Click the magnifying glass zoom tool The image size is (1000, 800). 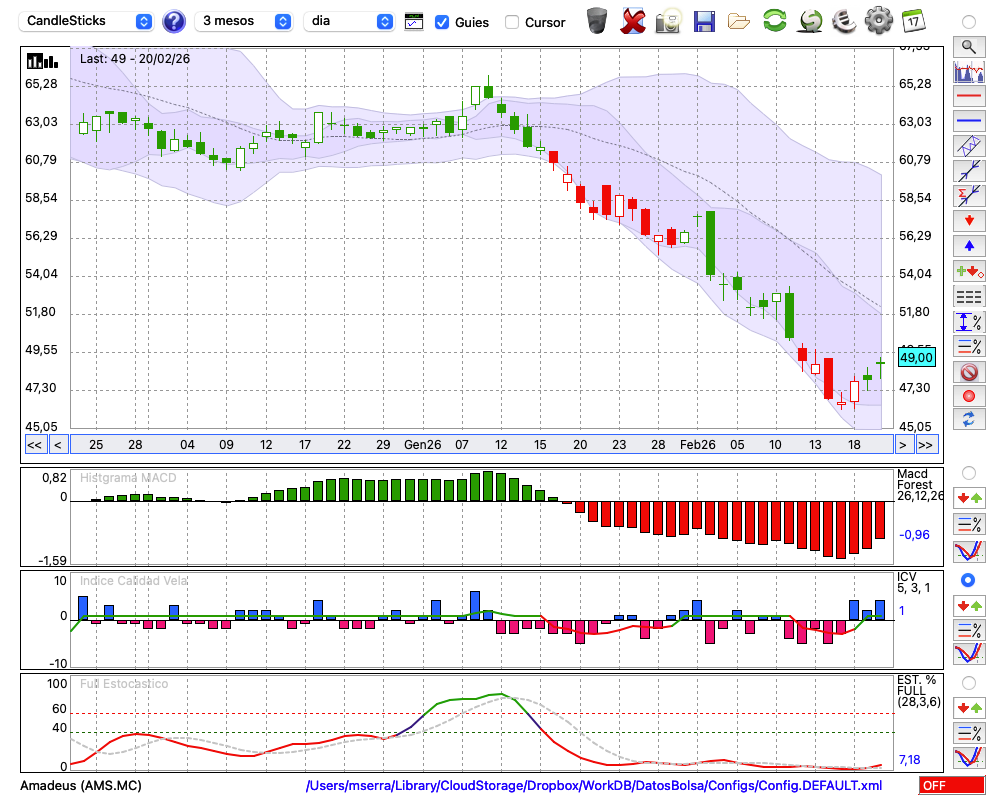(968, 46)
